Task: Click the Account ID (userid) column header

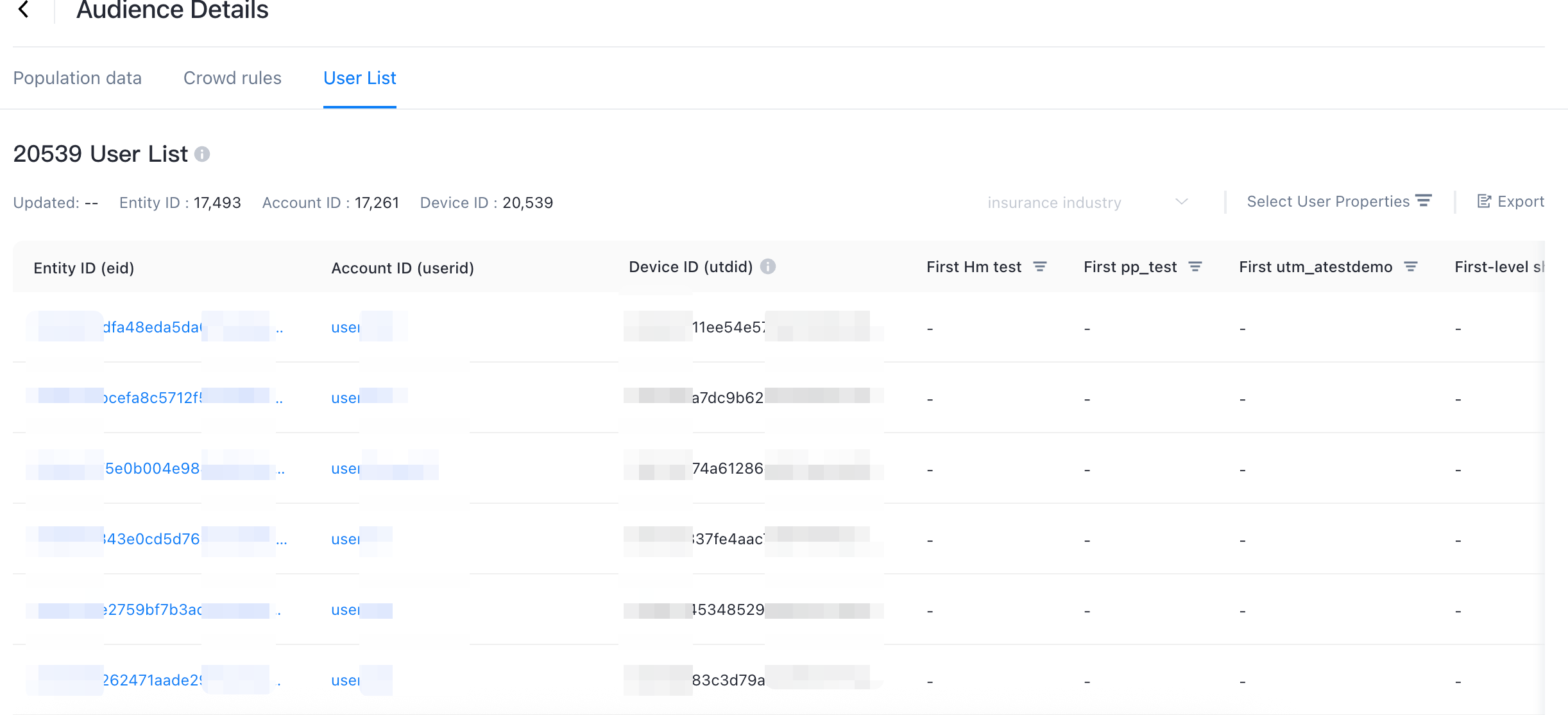Action: (x=402, y=268)
